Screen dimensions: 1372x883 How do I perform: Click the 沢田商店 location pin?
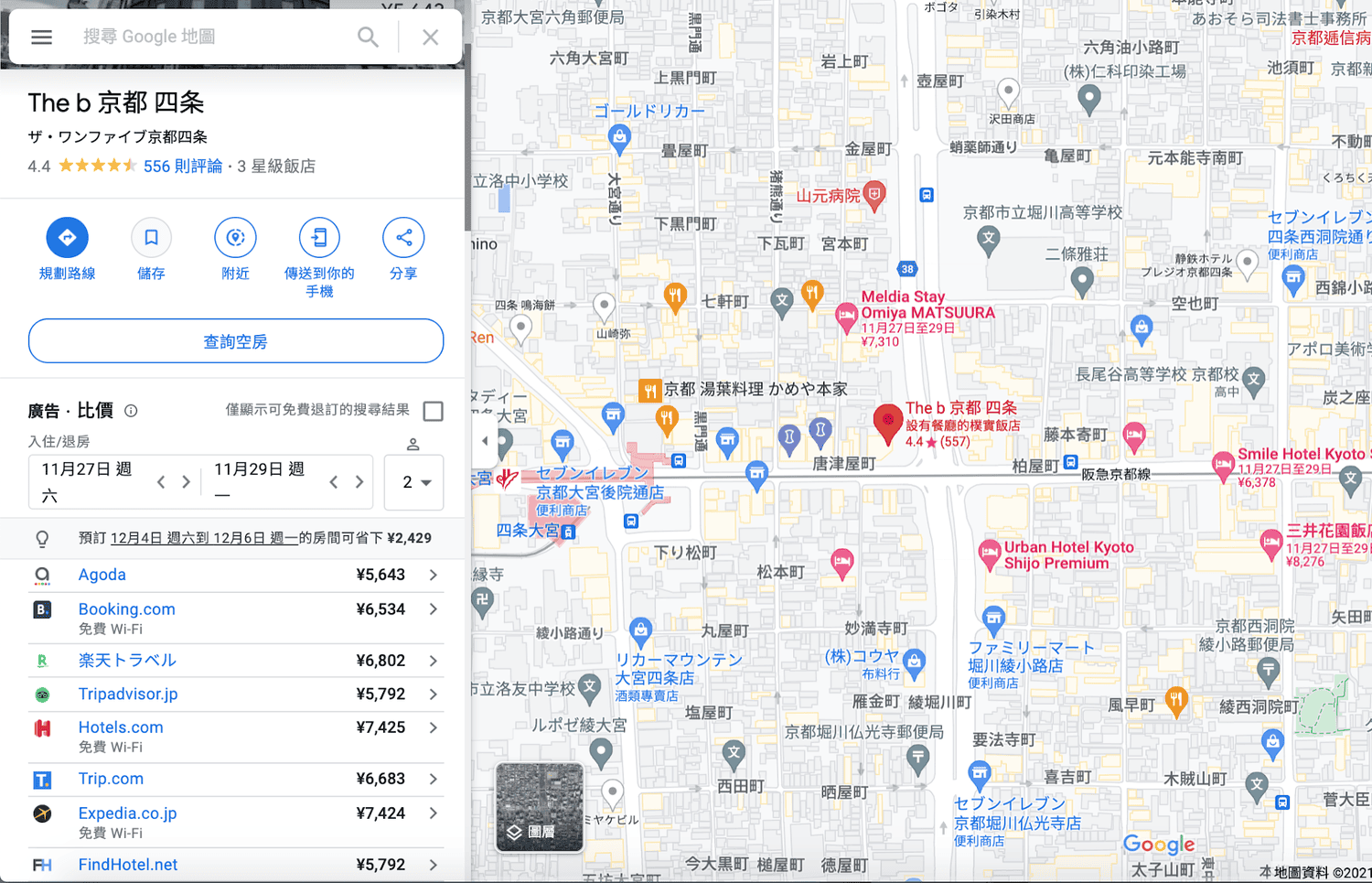pyautogui.click(x=1008, y=92)
